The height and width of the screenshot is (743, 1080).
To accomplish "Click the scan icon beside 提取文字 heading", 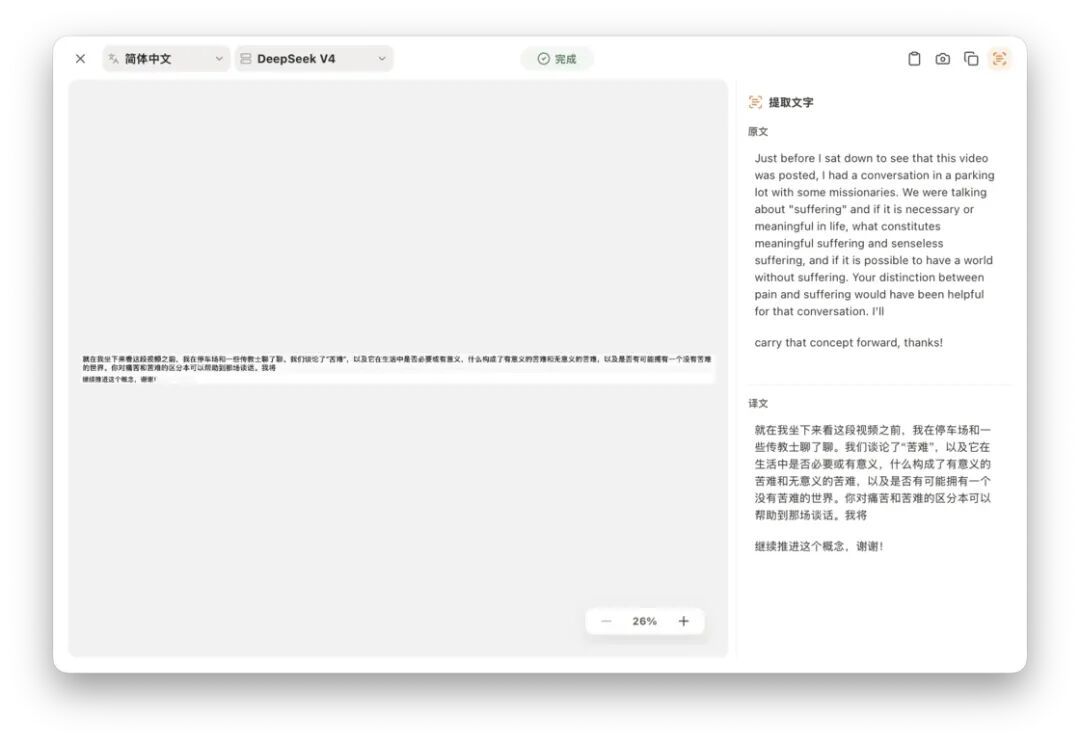I will pyautogui.click(x=756, y=103).
